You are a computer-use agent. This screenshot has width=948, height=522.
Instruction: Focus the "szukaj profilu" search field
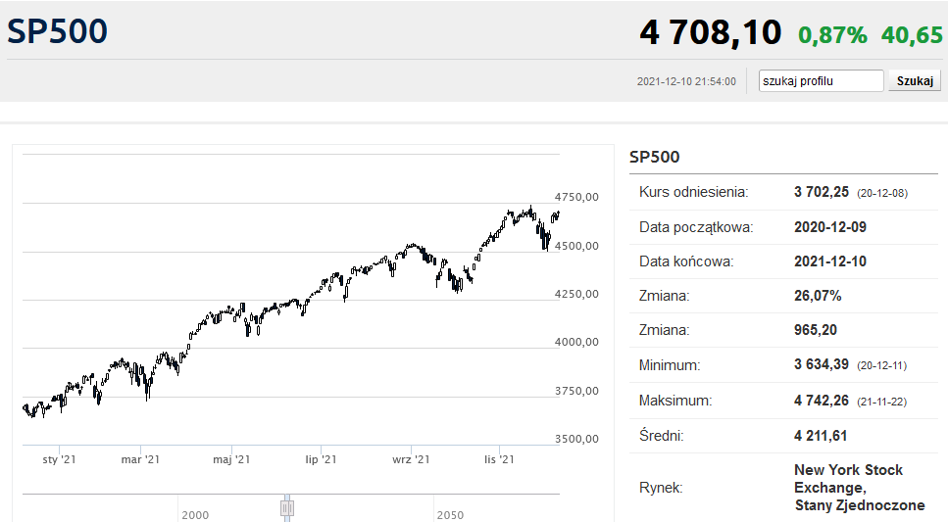(x=820, y=81)
